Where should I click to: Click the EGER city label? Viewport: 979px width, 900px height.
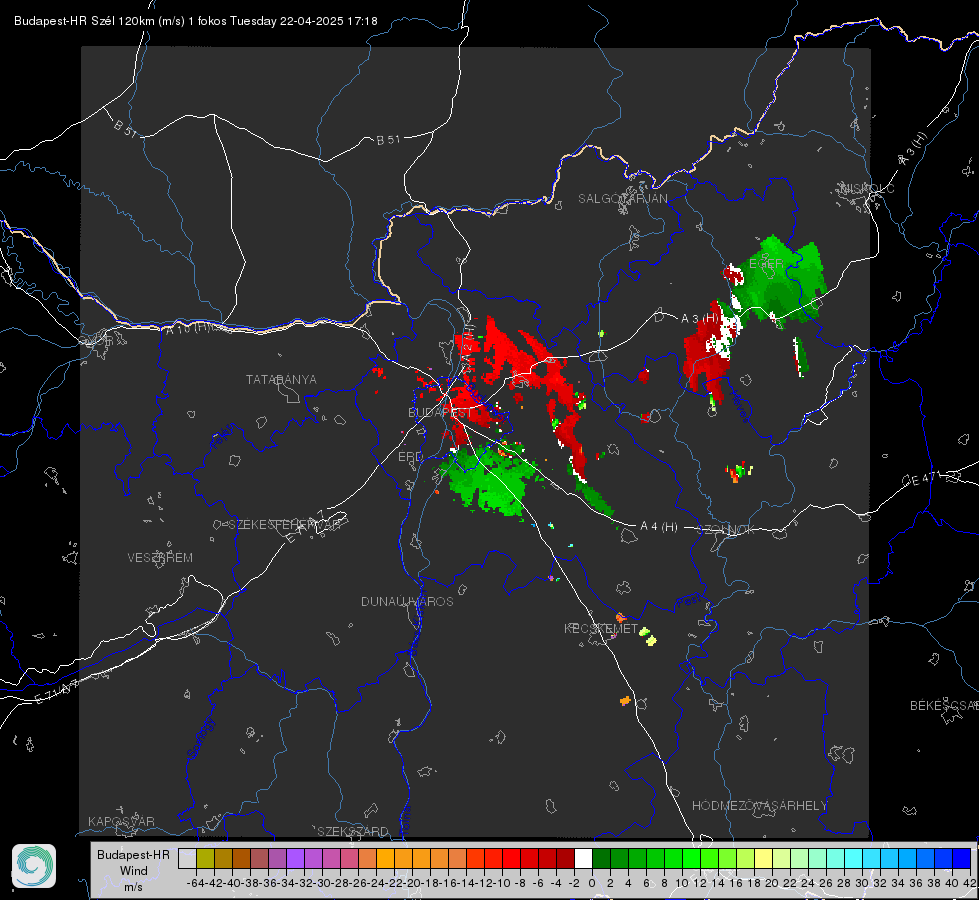click(x=766, y=264)
